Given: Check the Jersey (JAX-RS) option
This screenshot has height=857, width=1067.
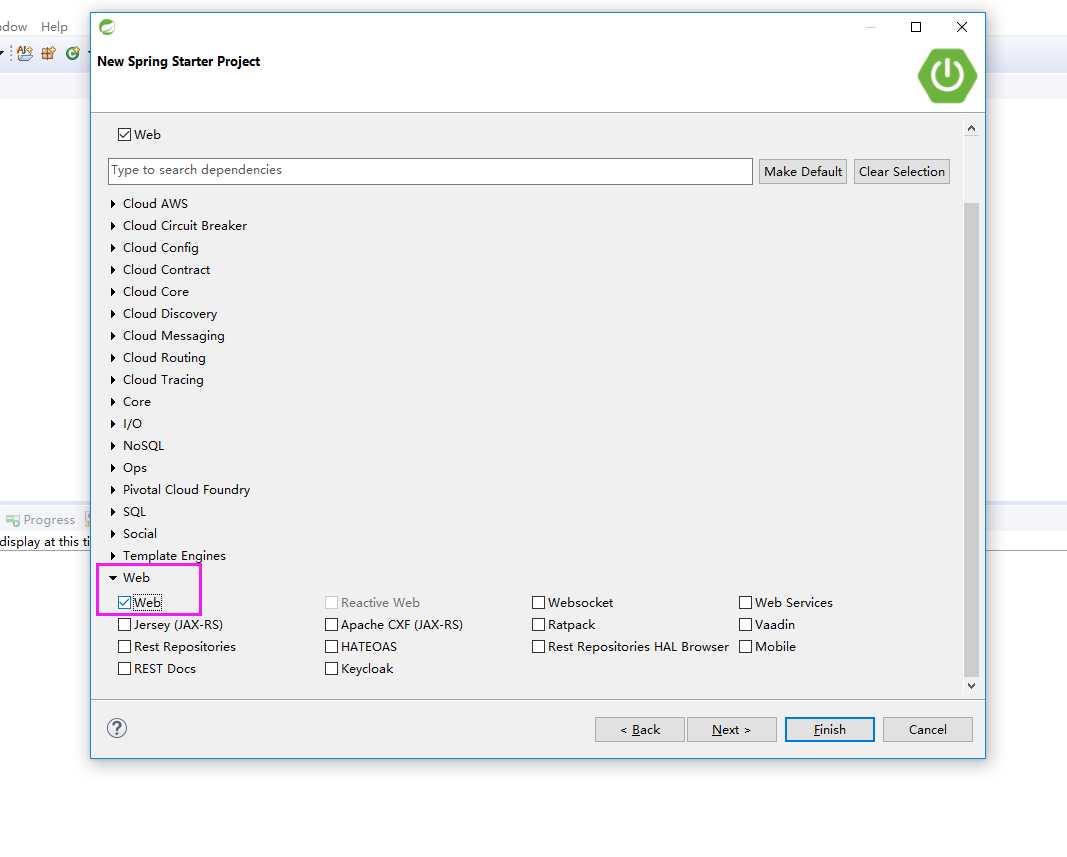Looking at the screenshot, I should 125,624.
